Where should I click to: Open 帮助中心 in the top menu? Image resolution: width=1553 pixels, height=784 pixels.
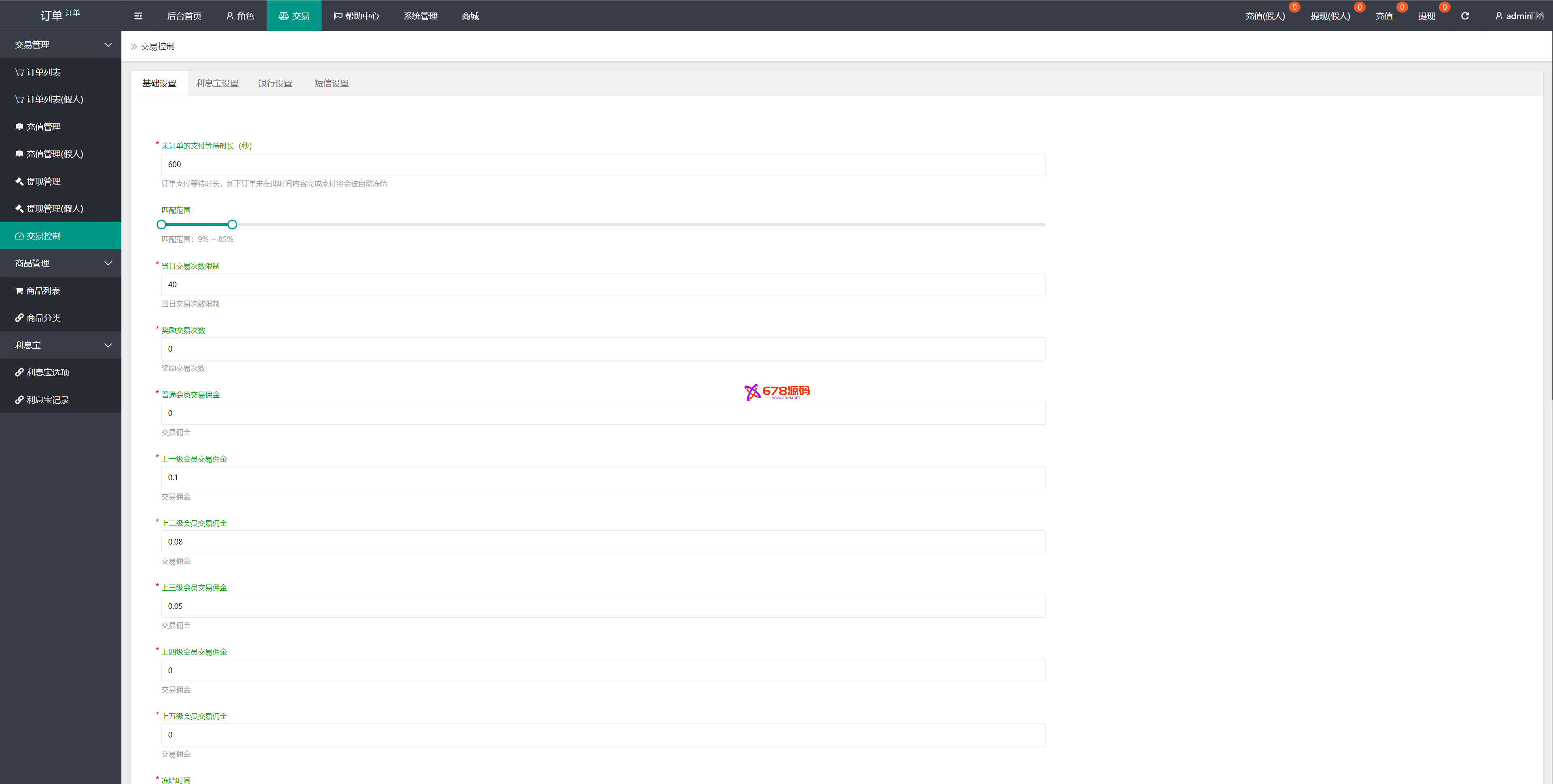[x=356, y=16]
